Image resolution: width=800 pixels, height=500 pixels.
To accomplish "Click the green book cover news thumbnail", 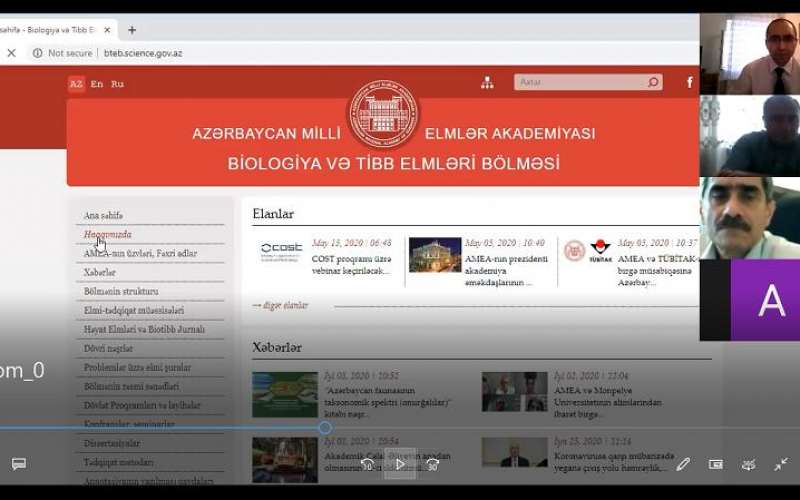I will 285,395.
